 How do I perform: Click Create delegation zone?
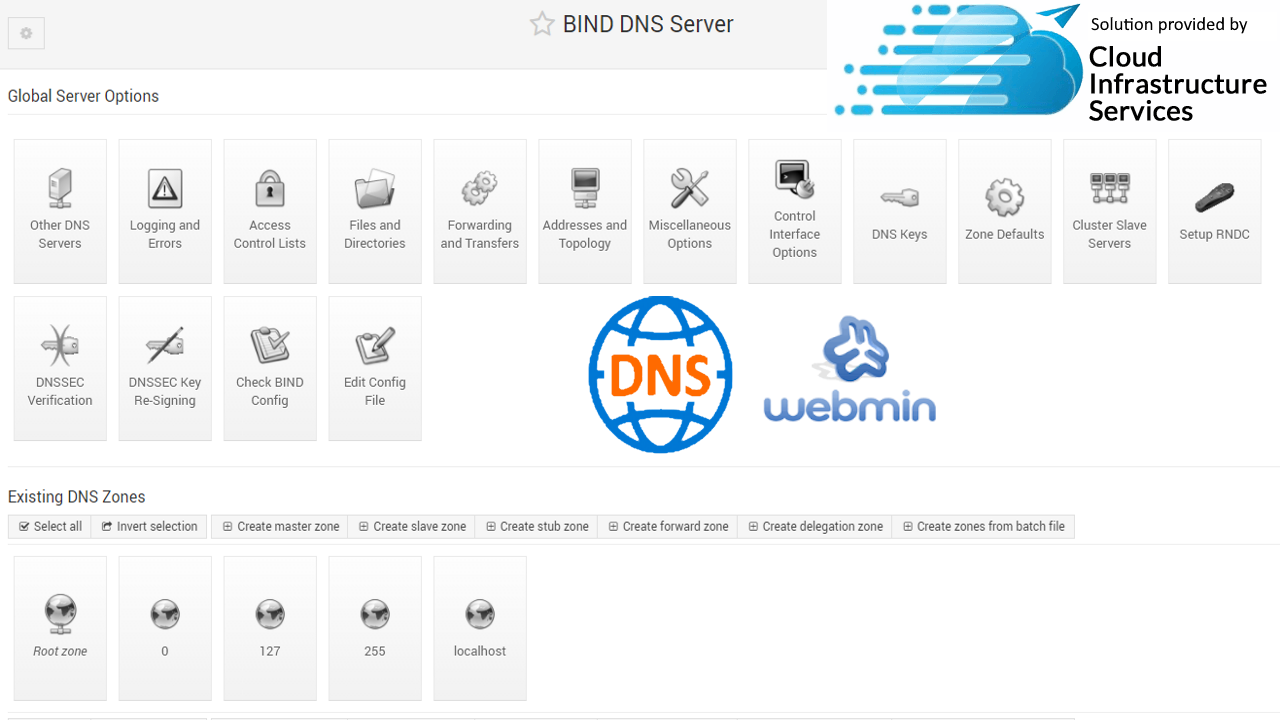pyautogui.click(x=815, y=526)
